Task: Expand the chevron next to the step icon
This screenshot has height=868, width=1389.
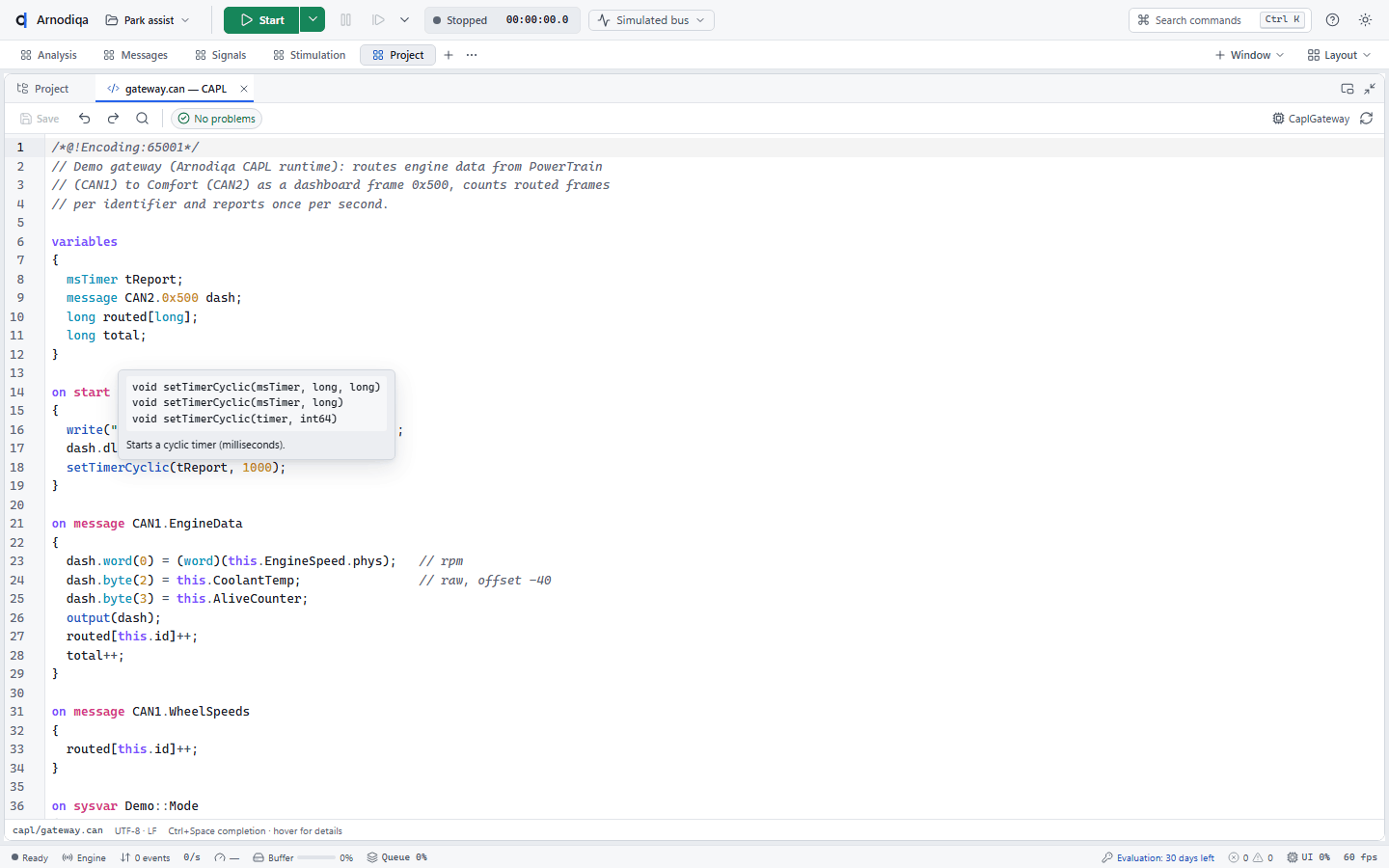Action: [405, 20]
